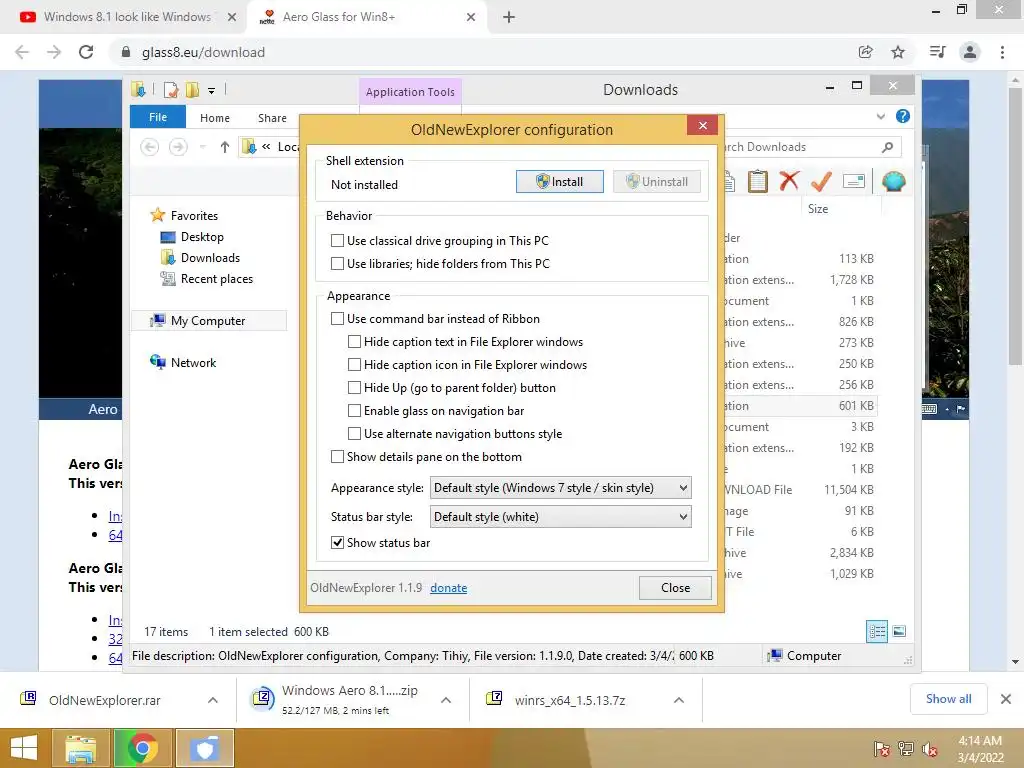Open Explorer help question mark
Image resolution: width=1024 pixels, height=768 pixels.
pyautogui.click(x=903, y=116)
